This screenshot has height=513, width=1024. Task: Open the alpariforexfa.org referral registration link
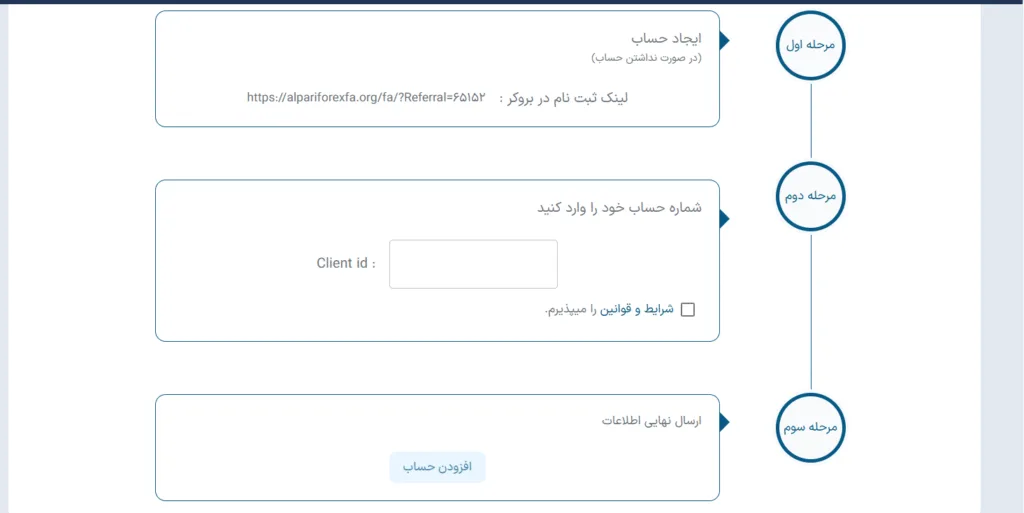pos(365,97)
